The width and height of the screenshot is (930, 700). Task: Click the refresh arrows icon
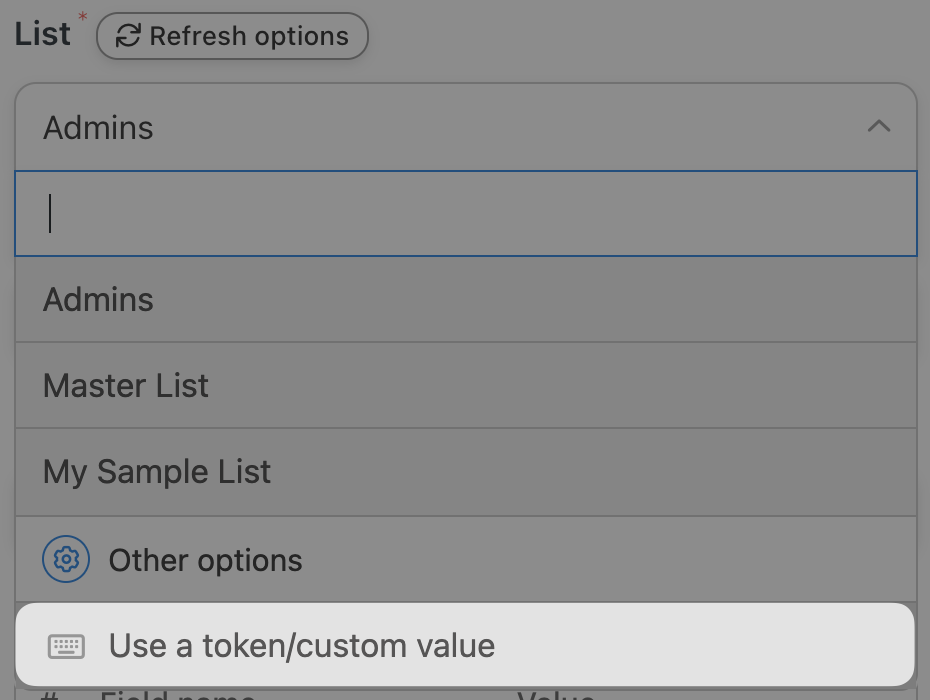pyautogui.click(x=127, y=36)
